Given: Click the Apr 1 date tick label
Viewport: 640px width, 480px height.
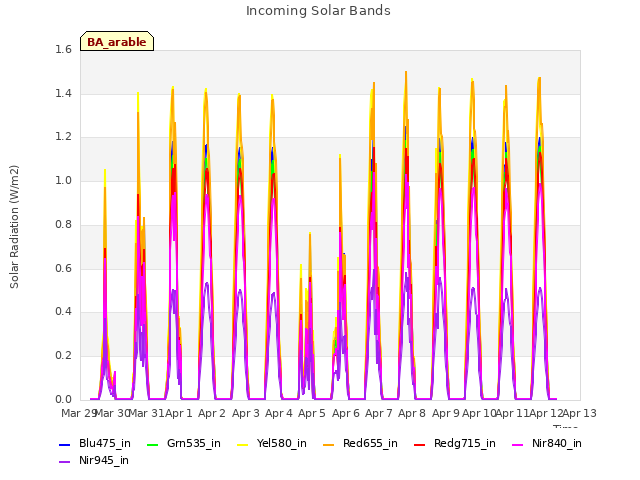Looking at the screenshot, I should 178,413.
